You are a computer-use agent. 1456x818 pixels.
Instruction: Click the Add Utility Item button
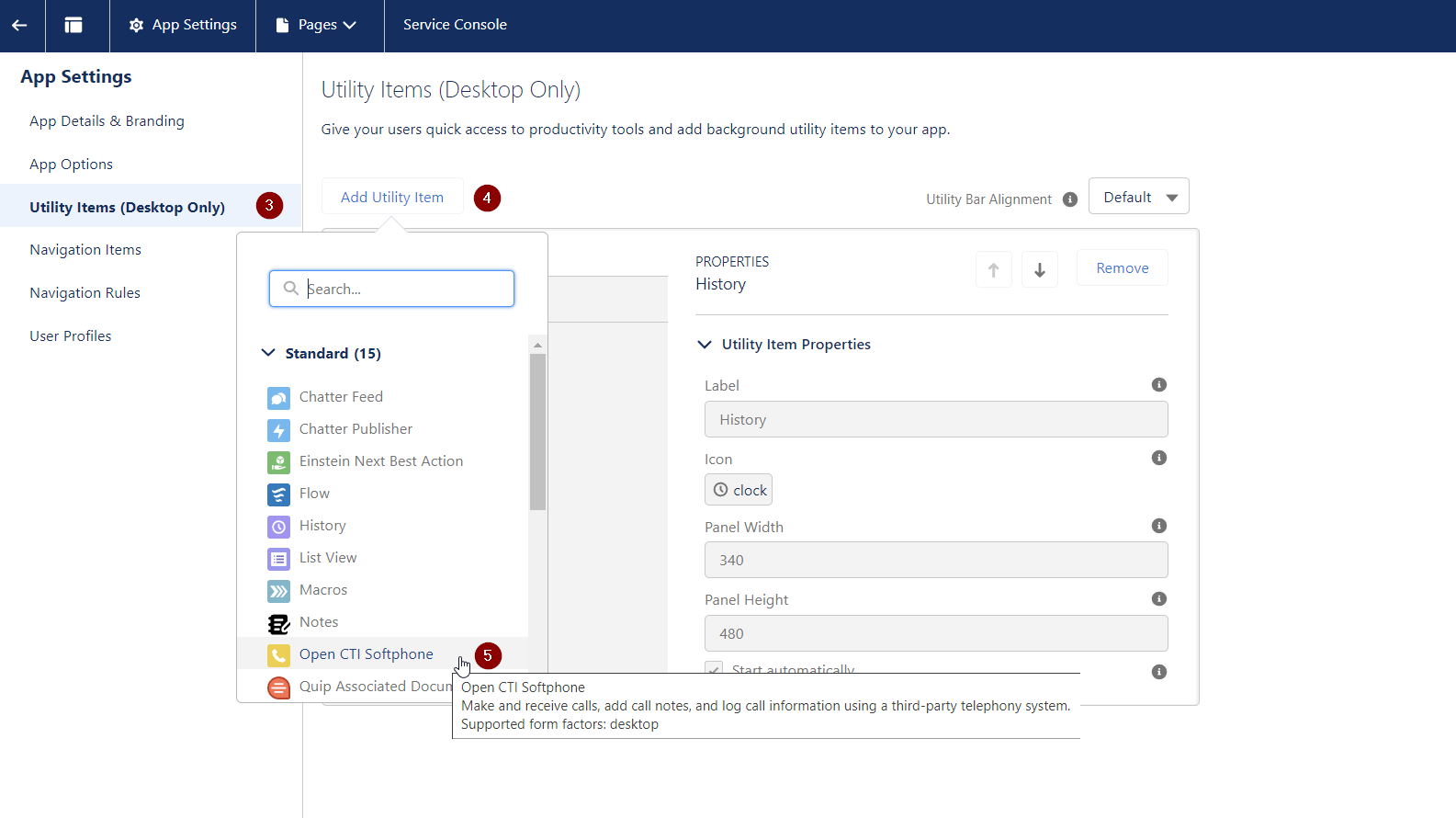point(392,197)
